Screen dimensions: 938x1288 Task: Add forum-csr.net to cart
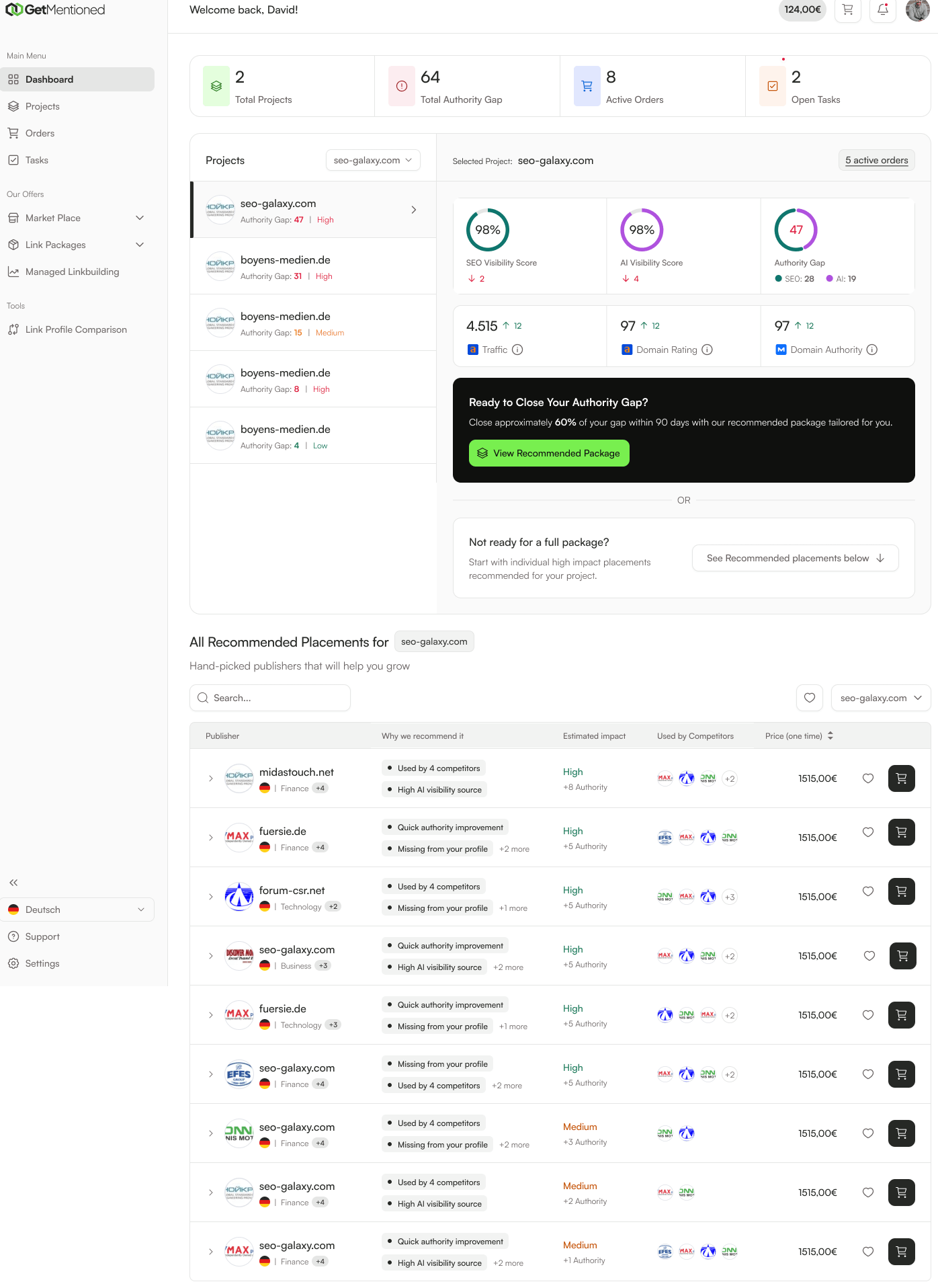coord(902,891)
